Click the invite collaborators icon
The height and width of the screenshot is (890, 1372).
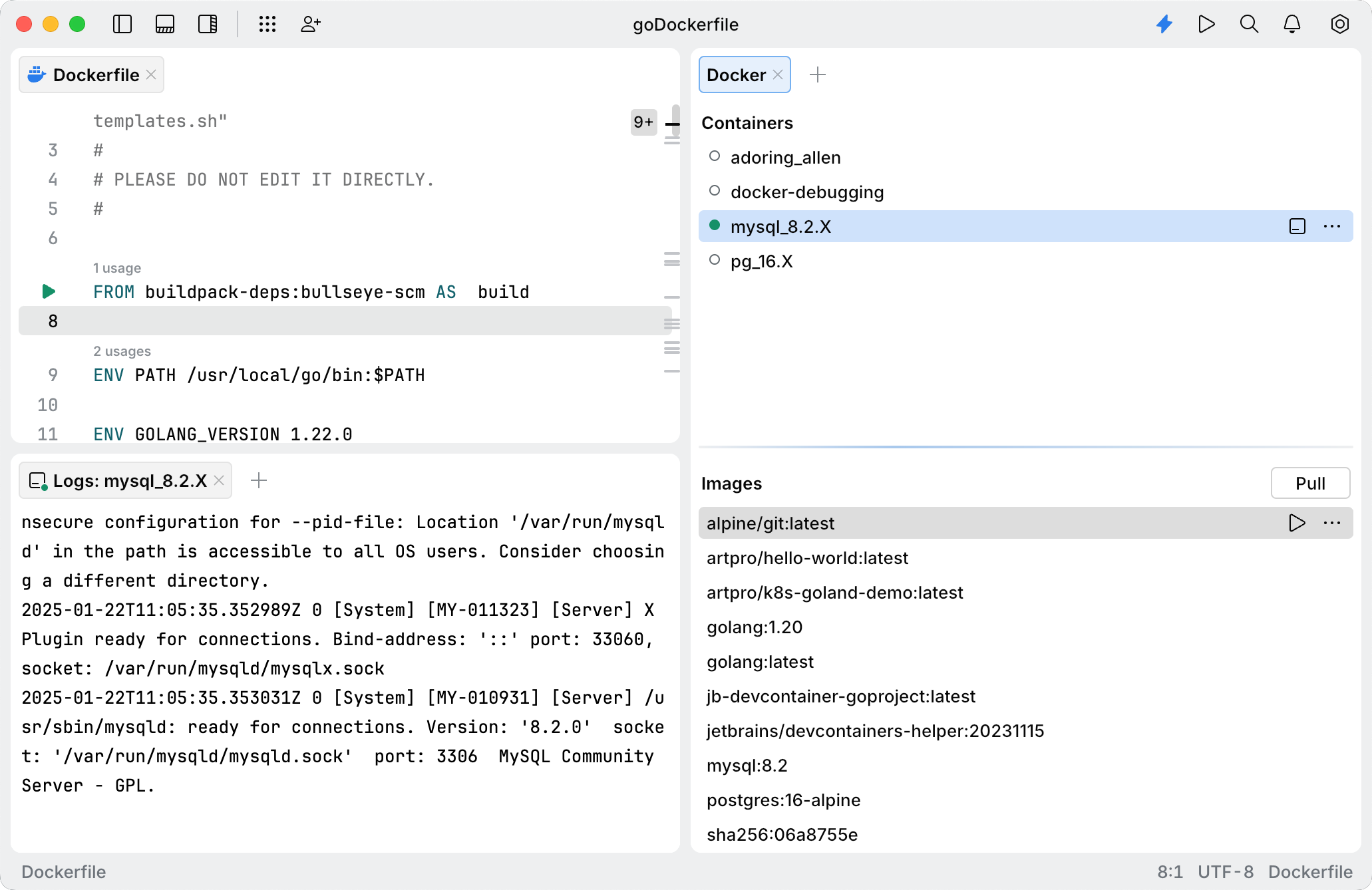(310, 25)
